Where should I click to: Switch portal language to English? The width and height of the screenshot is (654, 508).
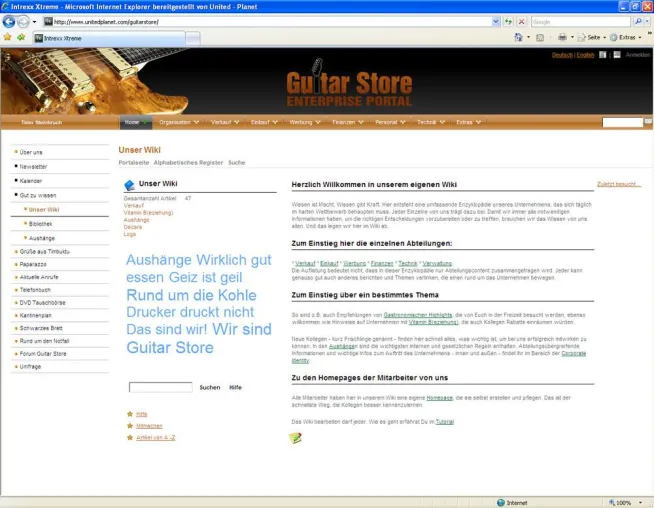pos(585,55)
